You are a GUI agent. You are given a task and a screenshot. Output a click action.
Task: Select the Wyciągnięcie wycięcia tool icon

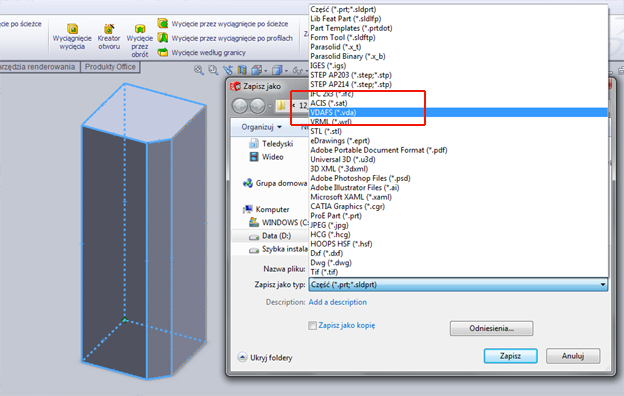(72, 29)
